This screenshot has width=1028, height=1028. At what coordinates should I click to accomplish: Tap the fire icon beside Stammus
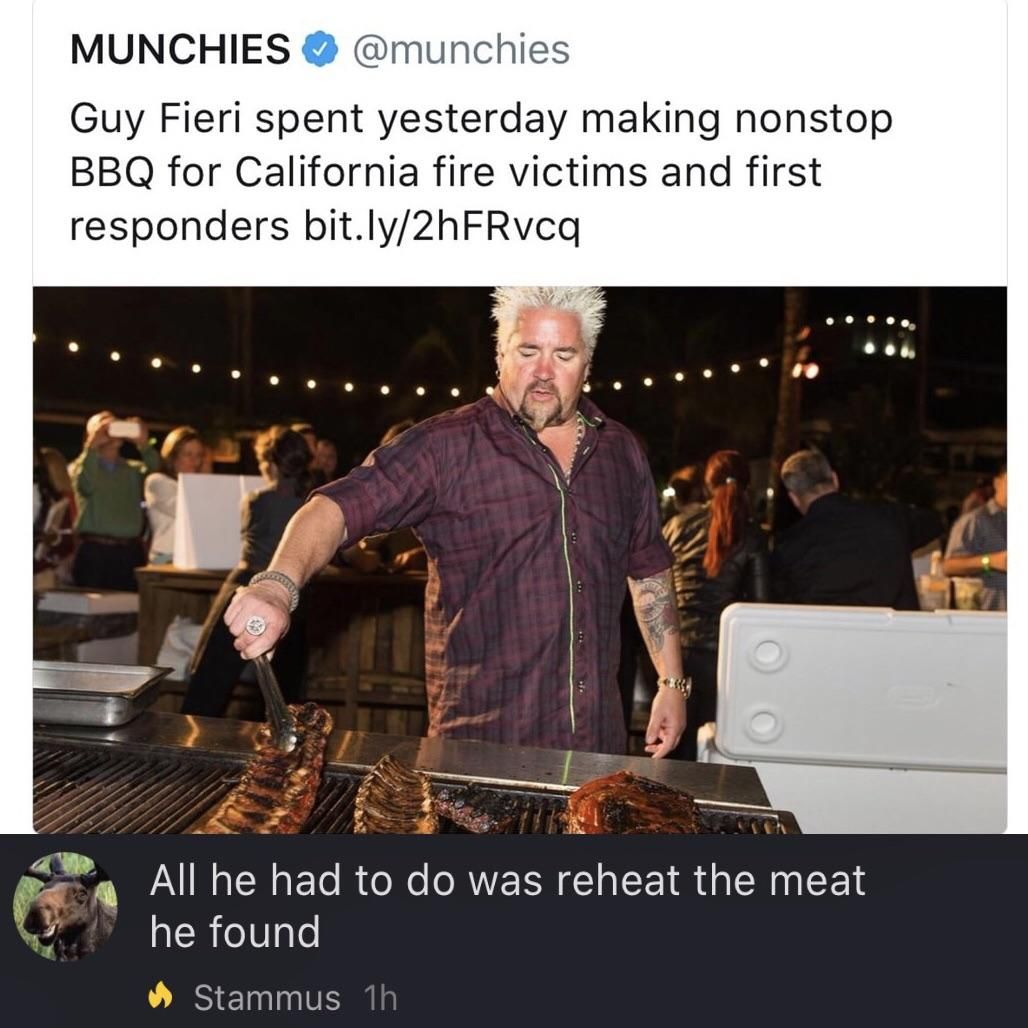[161, 997]
